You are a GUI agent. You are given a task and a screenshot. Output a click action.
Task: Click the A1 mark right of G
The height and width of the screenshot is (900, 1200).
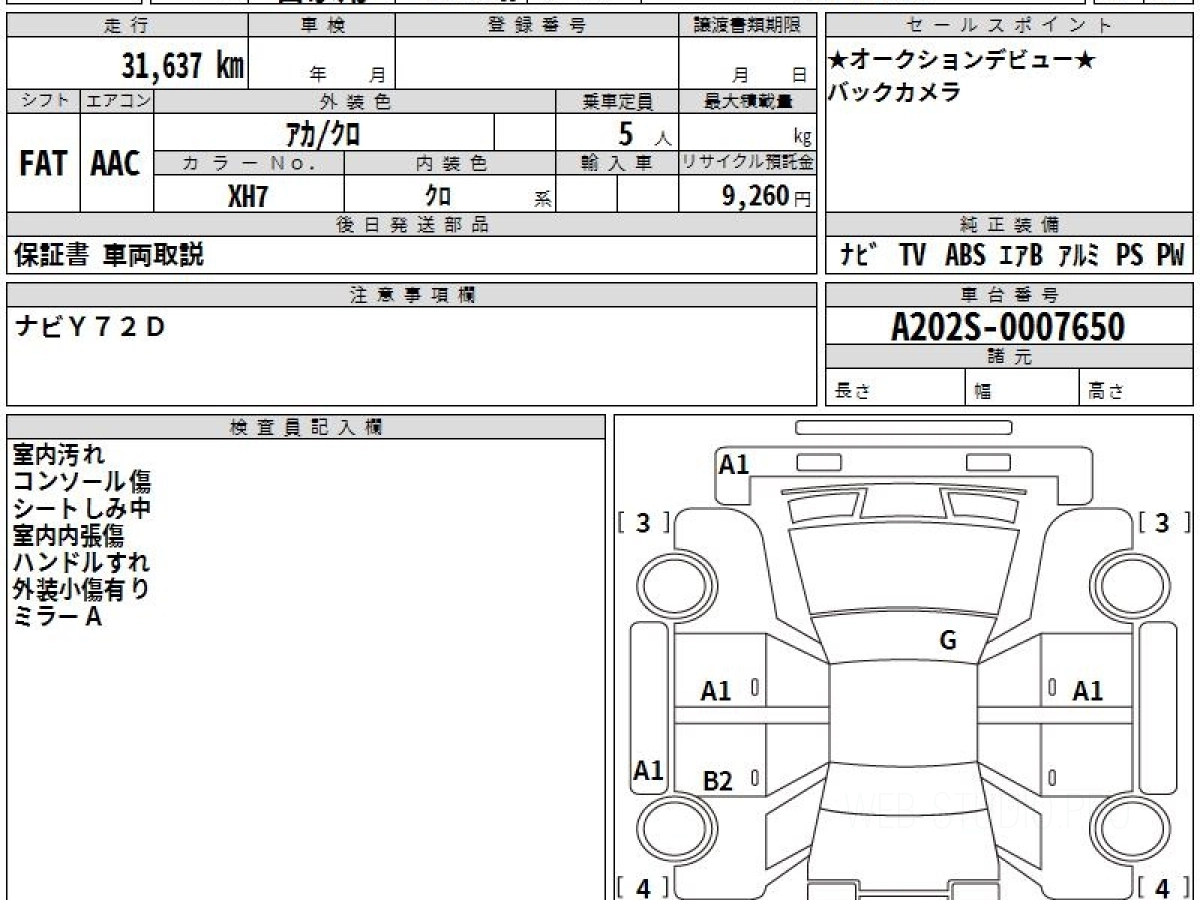[1088, 691]
